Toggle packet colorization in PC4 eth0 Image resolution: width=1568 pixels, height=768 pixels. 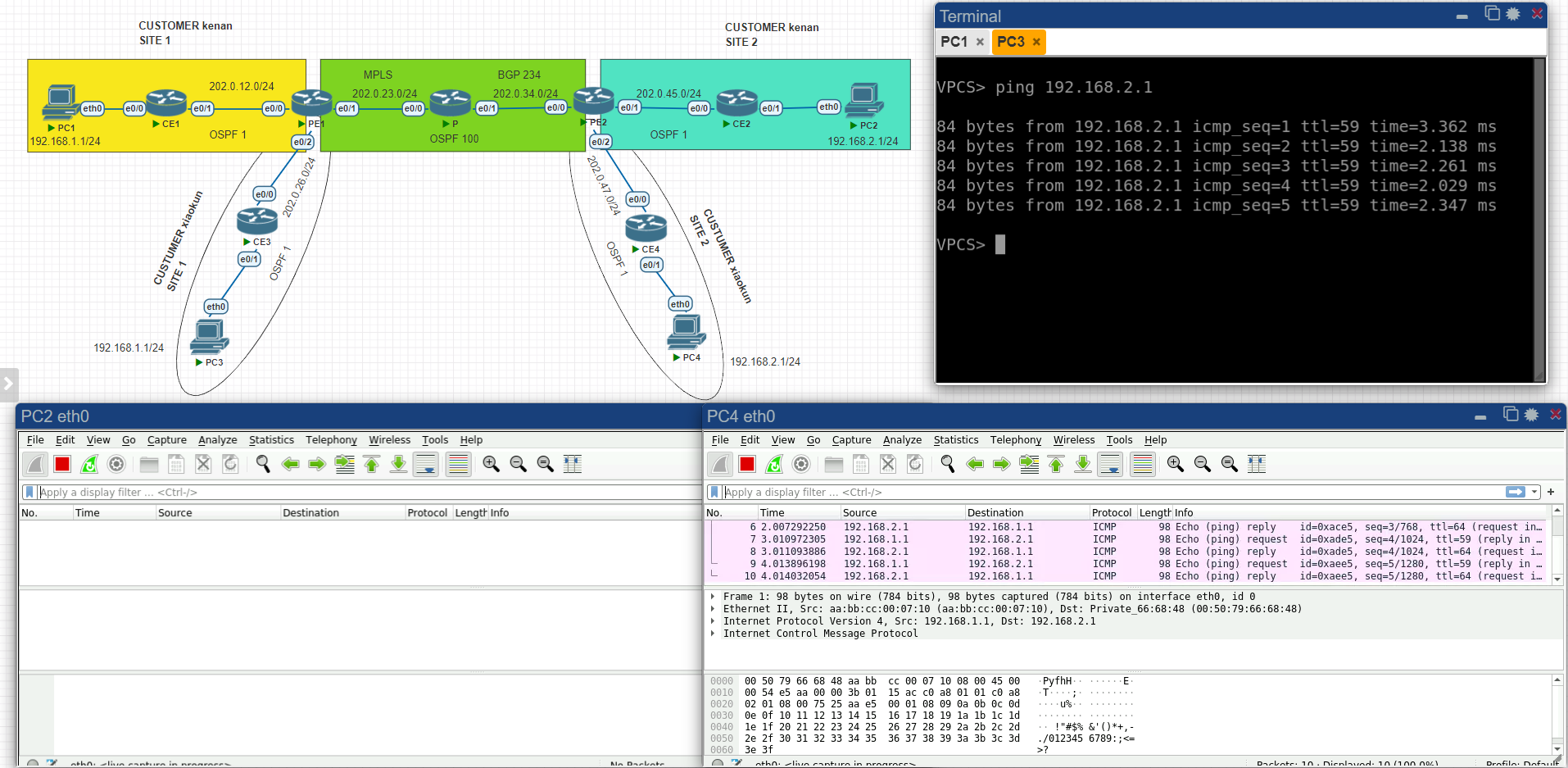[1142, 465]
